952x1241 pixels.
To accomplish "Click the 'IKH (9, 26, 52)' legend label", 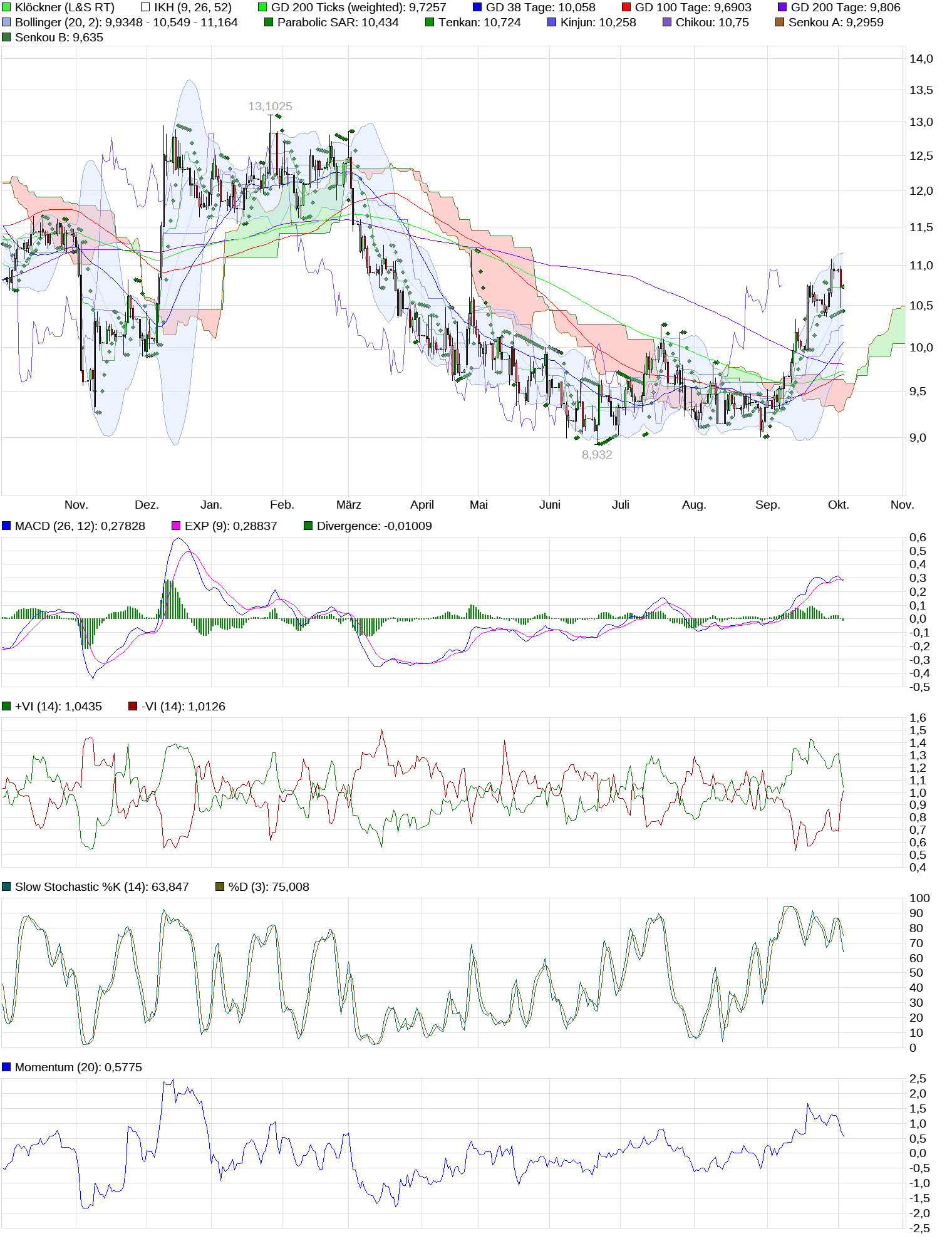I will (x=193, y=8).
